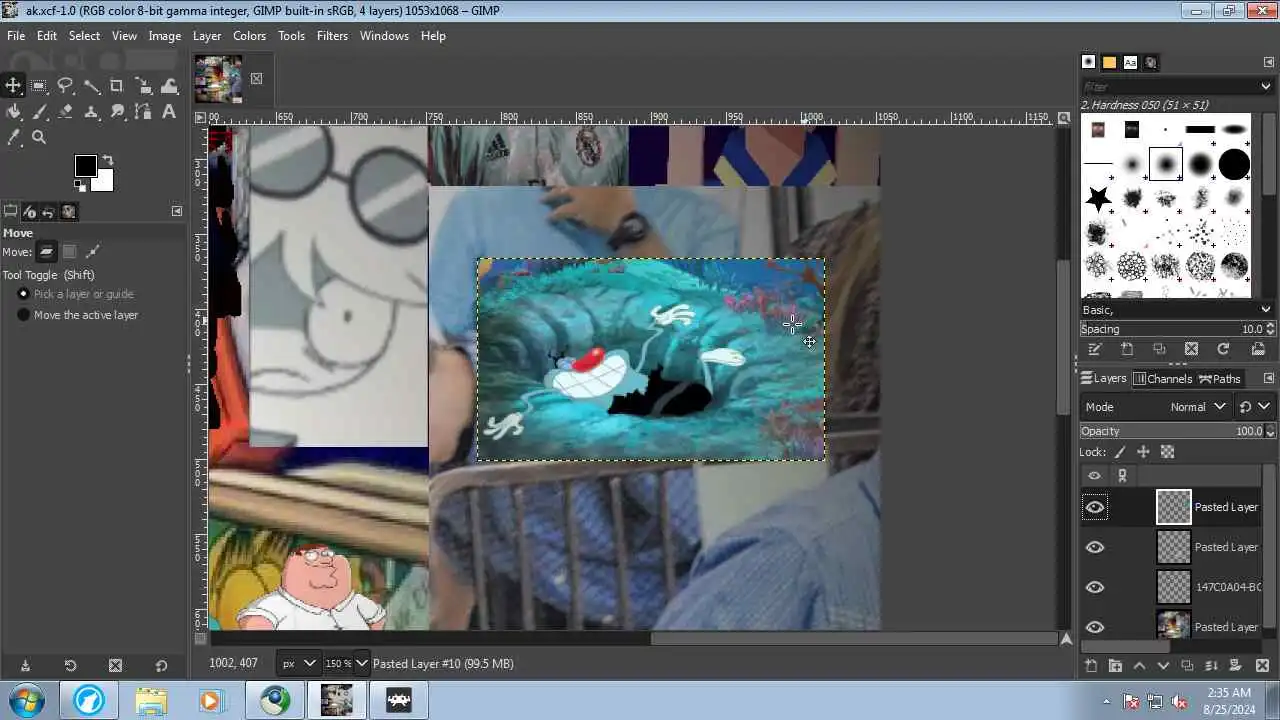Reset colors to default black and white
Screen dimensions: 1280x720
pyautogui.click(x=80, y=186)
